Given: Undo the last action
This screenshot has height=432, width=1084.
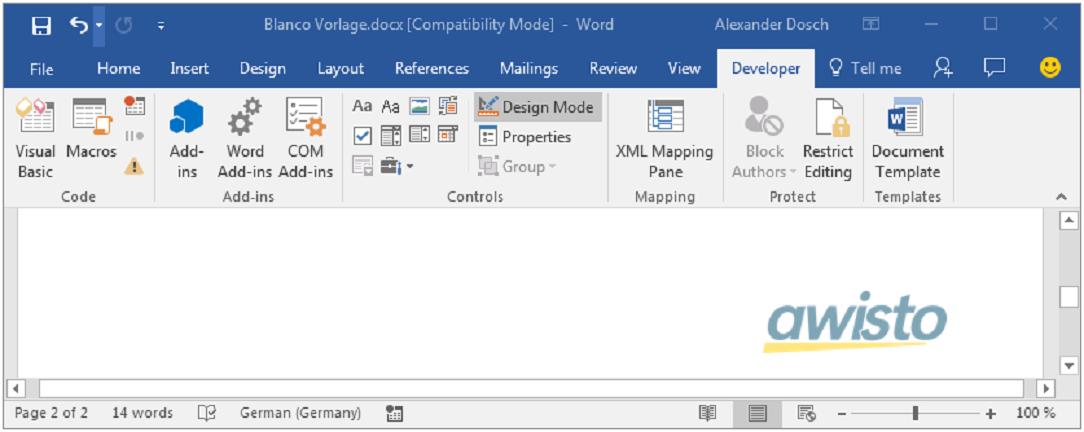Looking at the screenshot, I should coord(79,26).
